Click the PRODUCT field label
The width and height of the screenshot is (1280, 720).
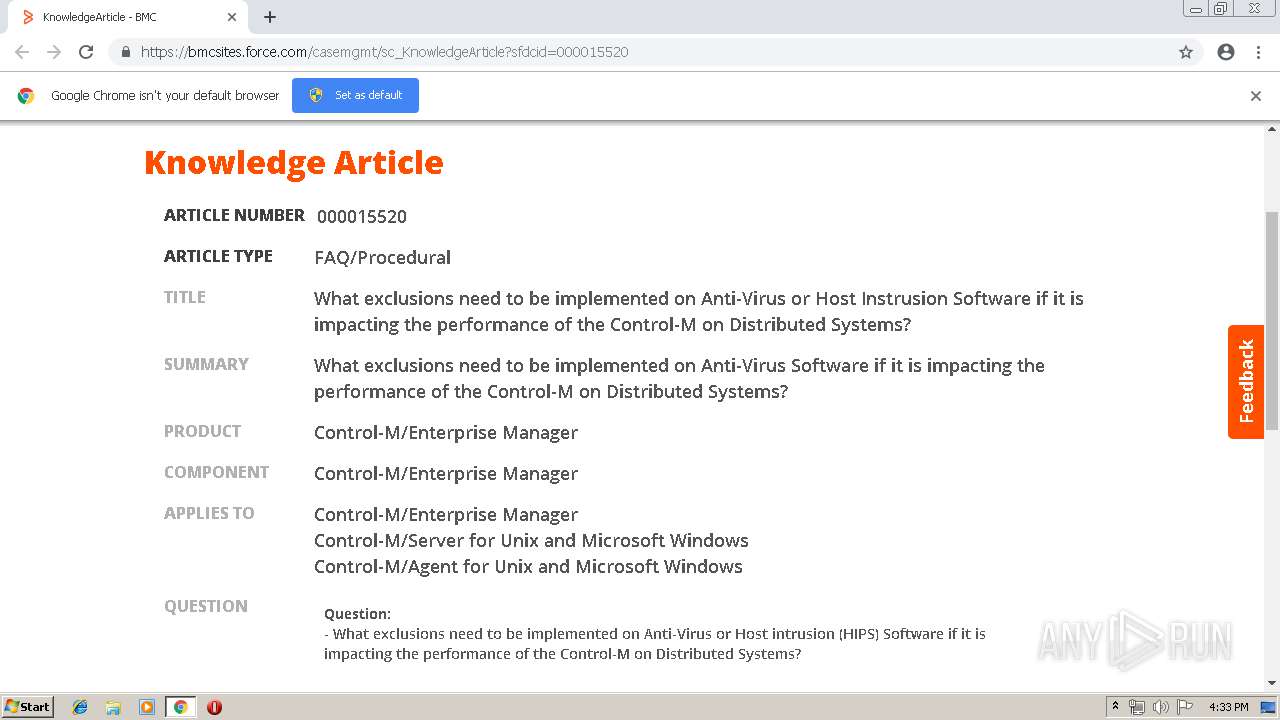[x=202, y=431]
